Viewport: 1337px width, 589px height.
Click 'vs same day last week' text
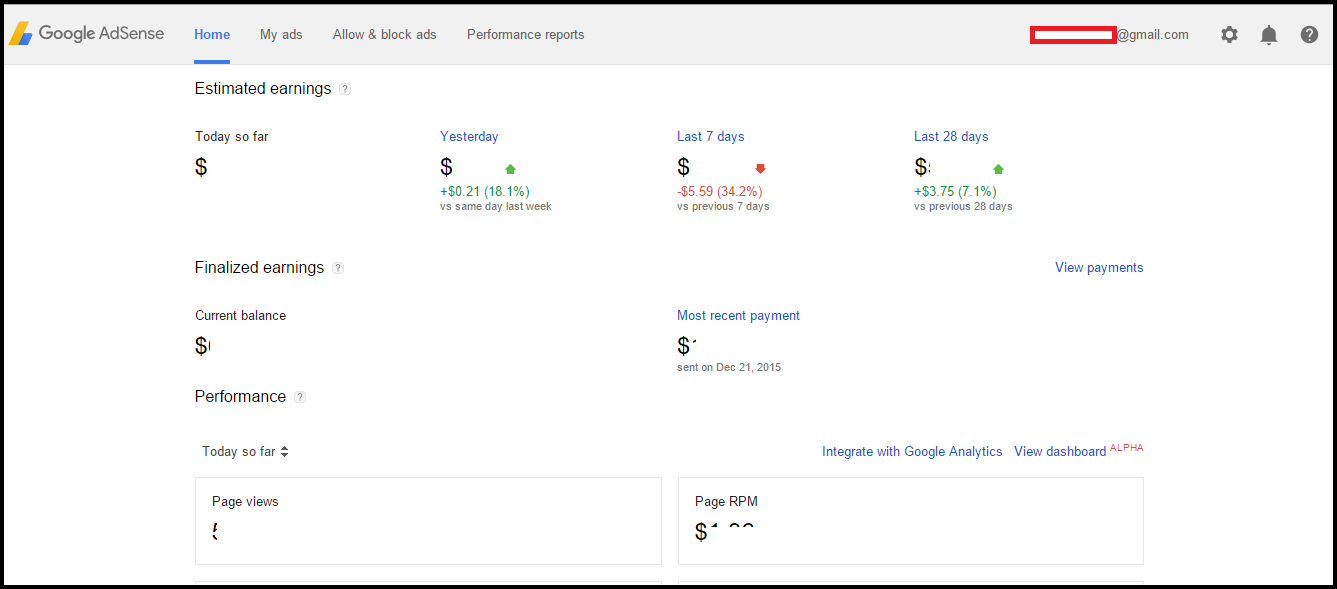pos(496,206)
